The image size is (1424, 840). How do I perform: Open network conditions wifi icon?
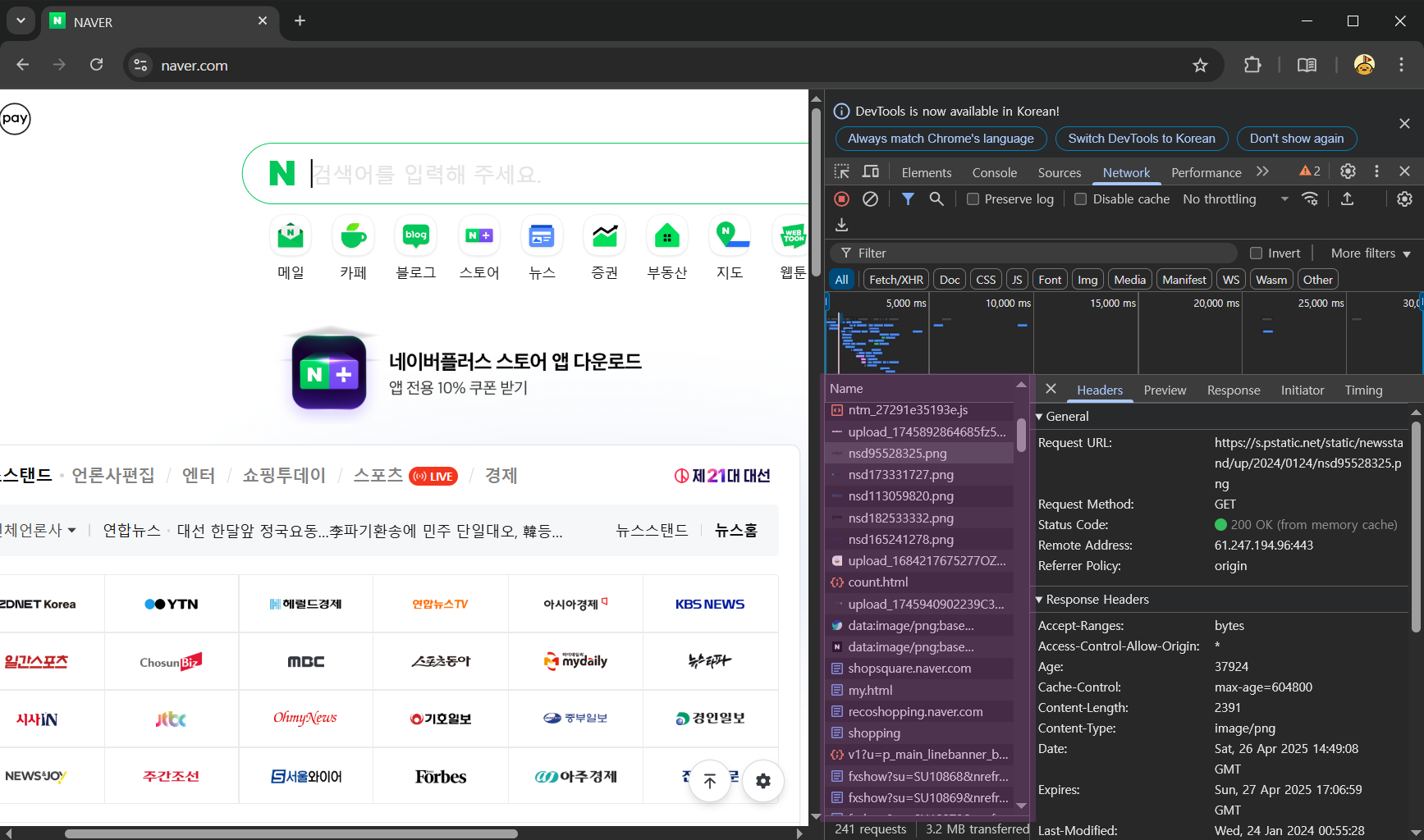coord(1311,199)
